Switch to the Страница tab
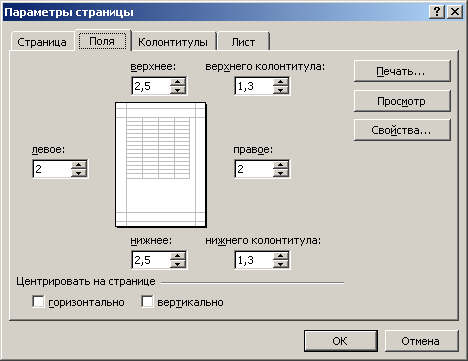 (42, 42)
